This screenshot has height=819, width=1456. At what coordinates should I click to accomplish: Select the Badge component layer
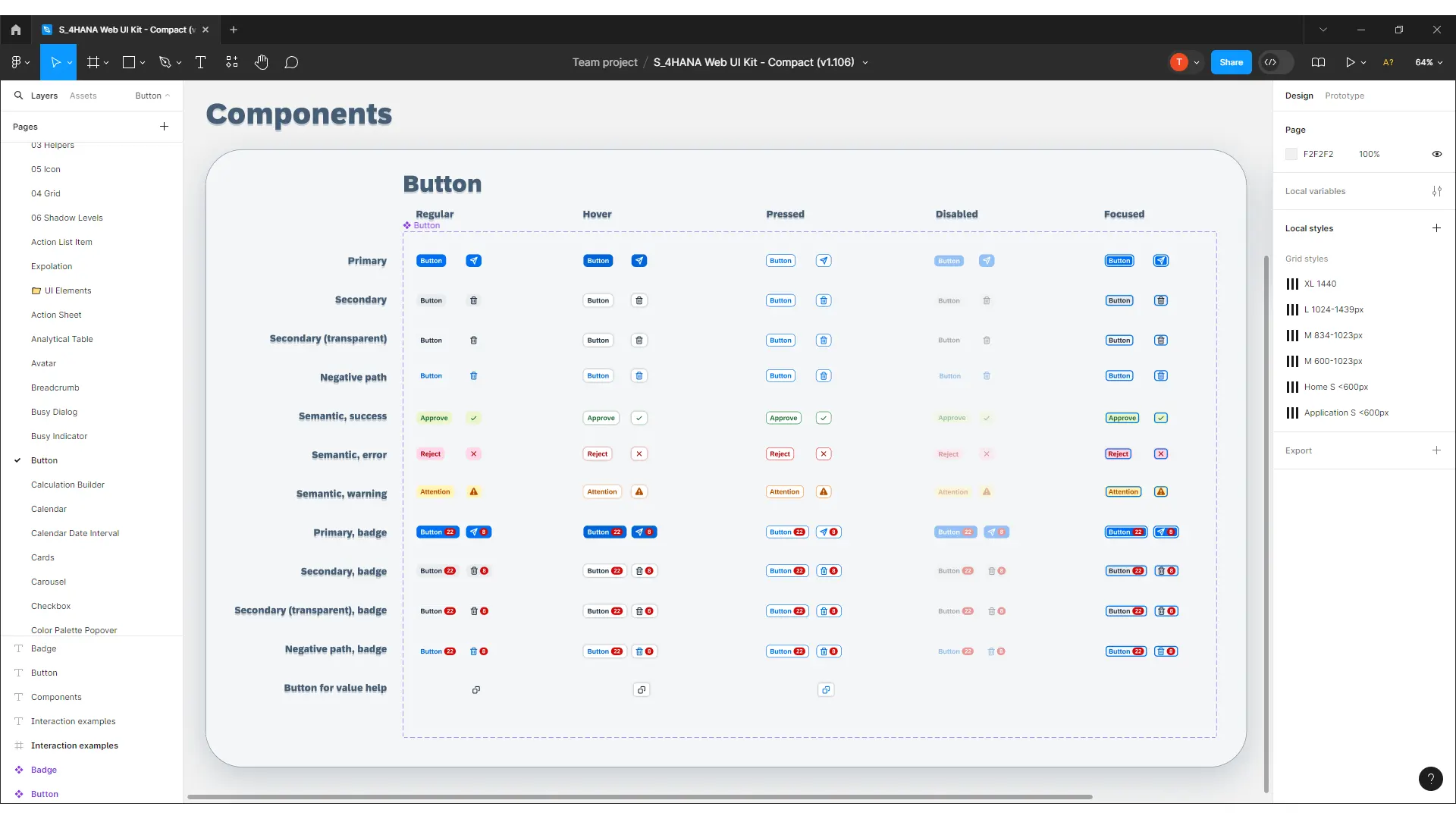click(x=44, y=770)
